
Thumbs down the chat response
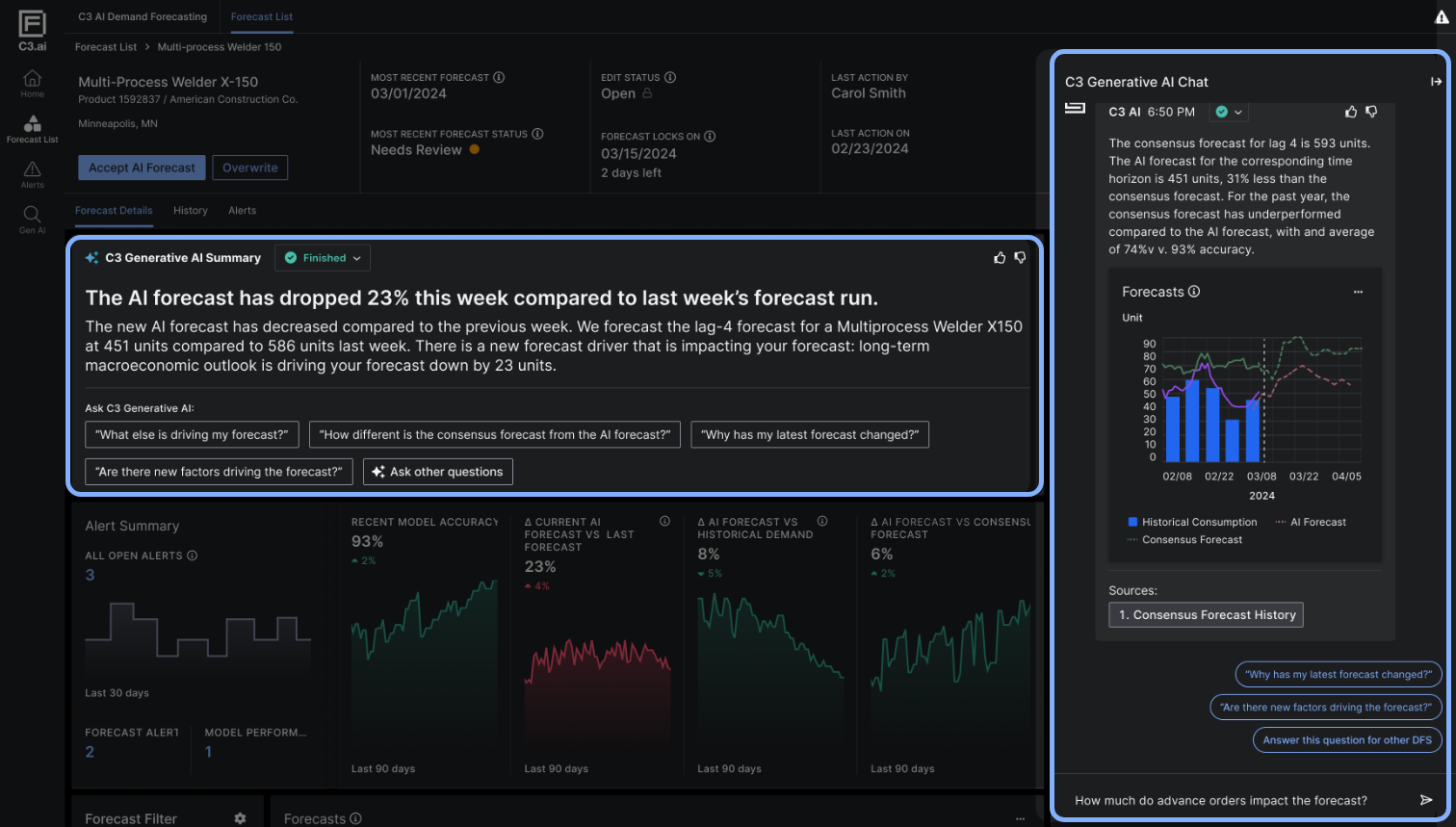click(x=1371, y=112)
